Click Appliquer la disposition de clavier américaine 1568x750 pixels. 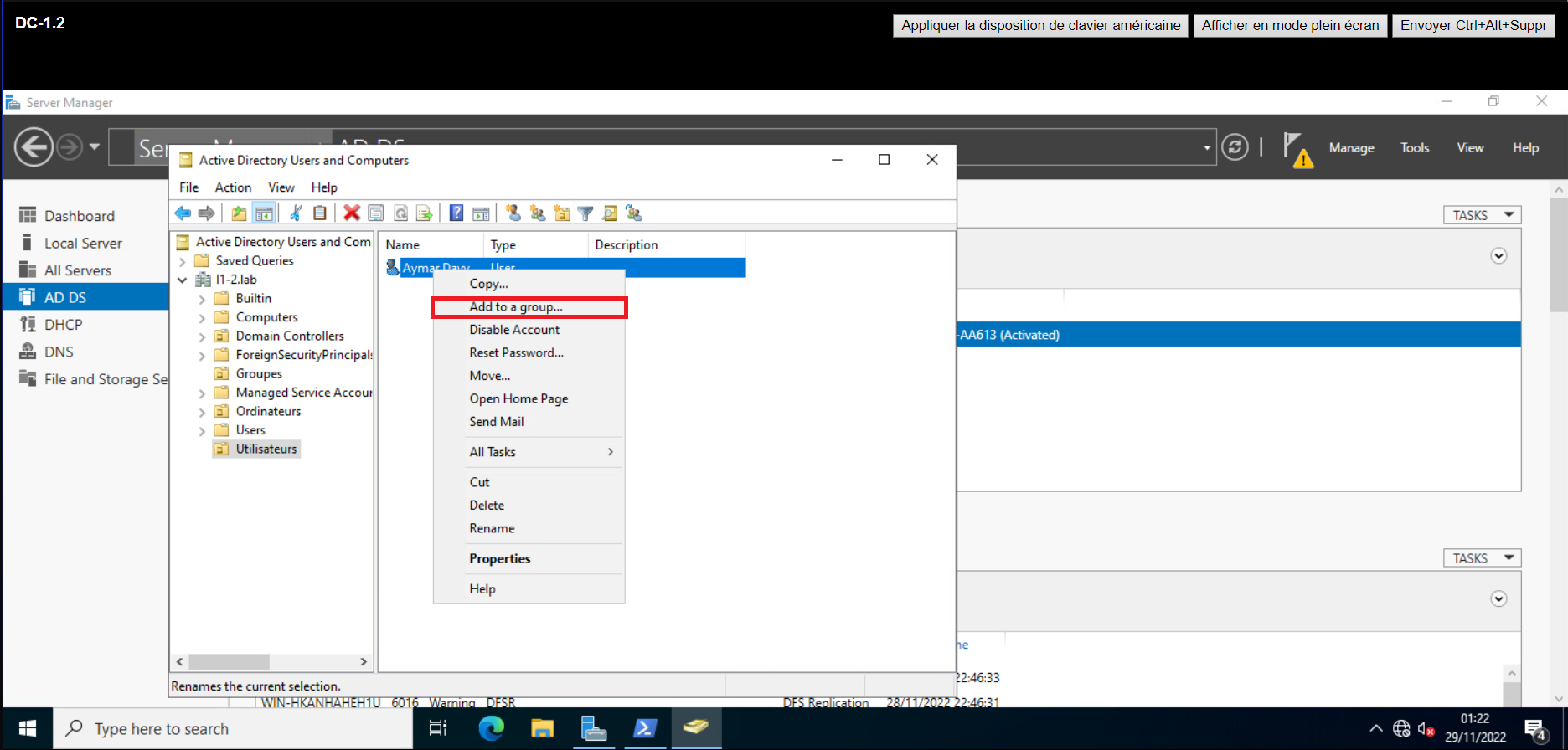click(x=1040, y=25)
